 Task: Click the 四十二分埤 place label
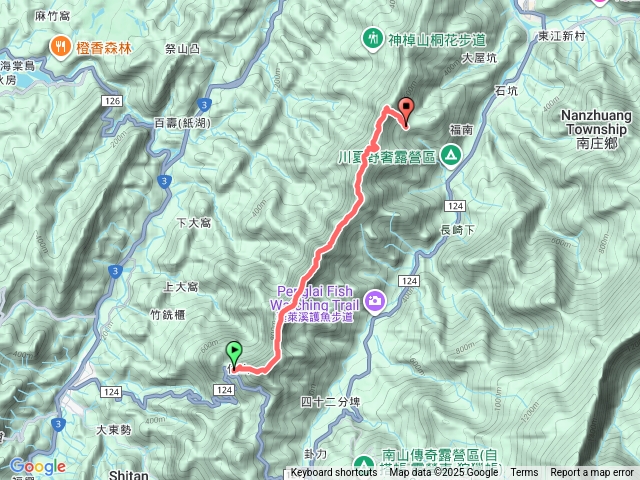point(331,402)
